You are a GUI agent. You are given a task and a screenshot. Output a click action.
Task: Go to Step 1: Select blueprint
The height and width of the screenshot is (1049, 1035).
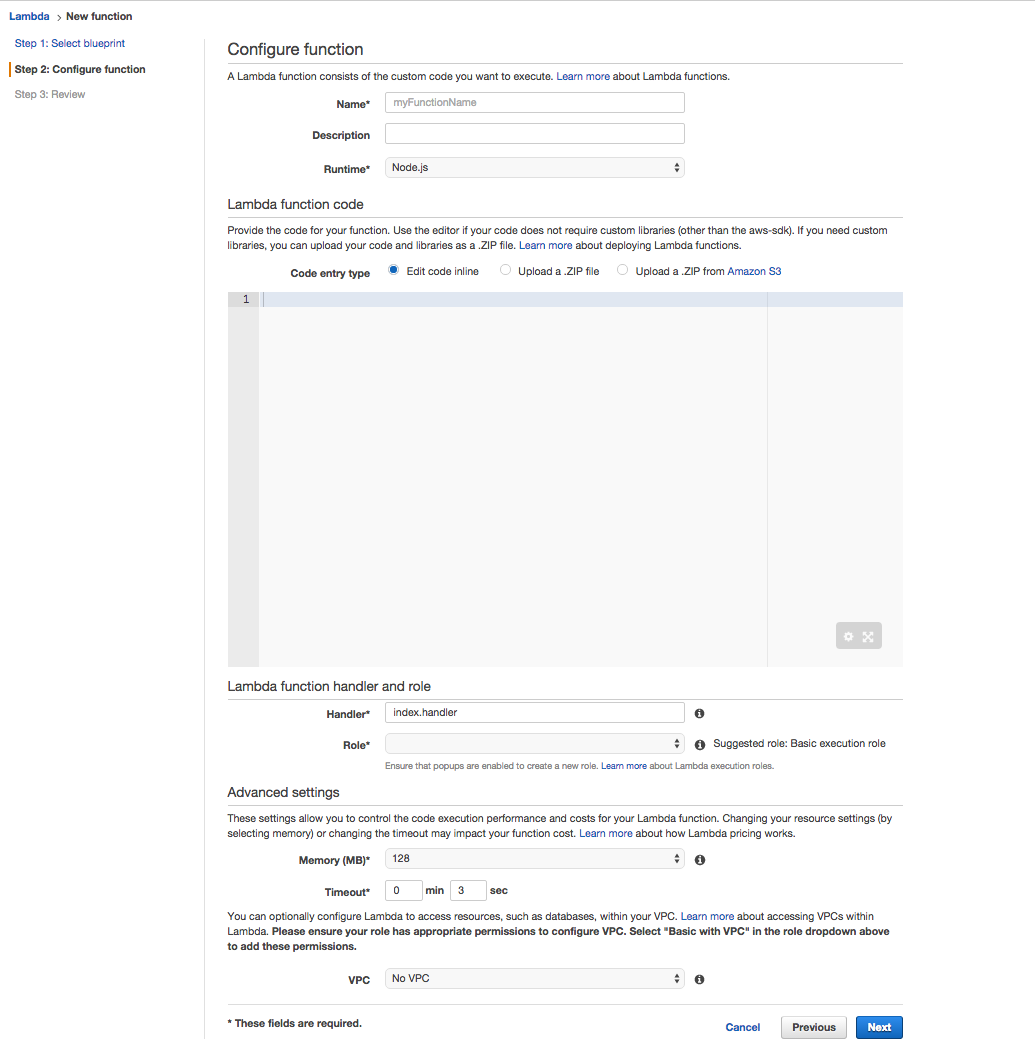pos(70,43)
